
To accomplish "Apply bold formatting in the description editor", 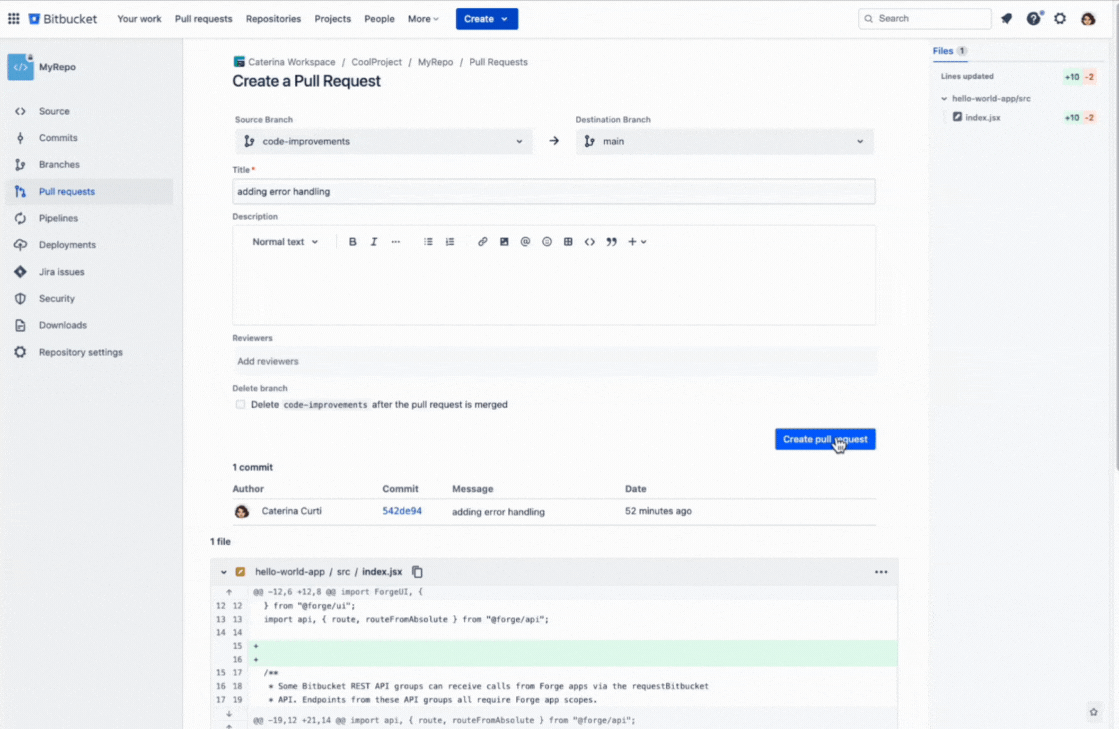I will pos(352,241).
